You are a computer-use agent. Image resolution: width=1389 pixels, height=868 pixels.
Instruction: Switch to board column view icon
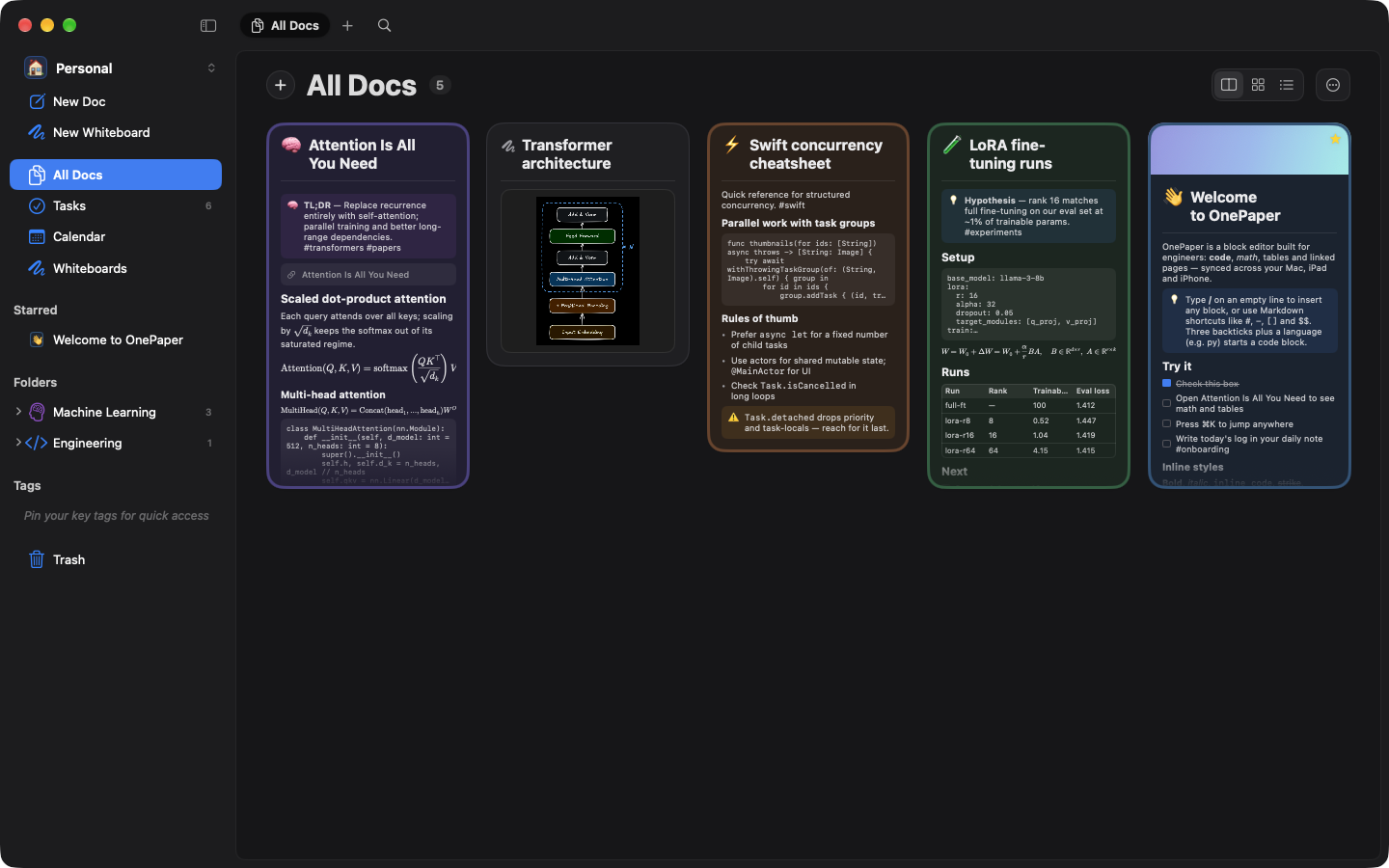pos(1229,85)
